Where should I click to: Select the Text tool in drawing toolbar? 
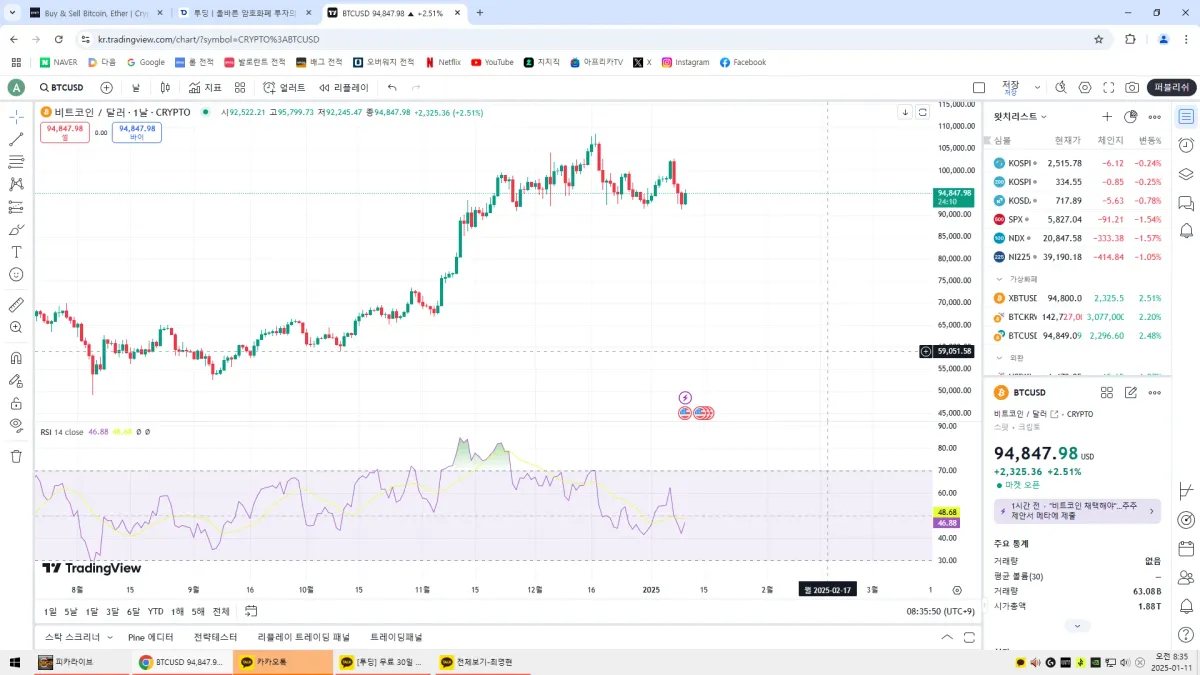[16, 252]
